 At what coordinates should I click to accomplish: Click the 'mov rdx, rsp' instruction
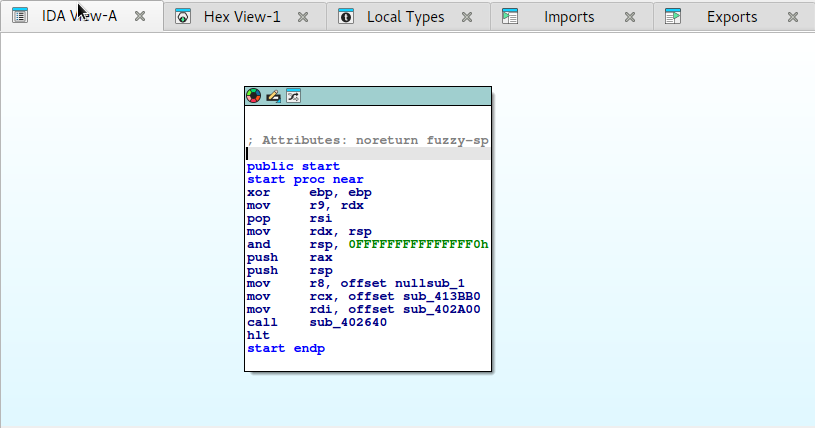pos(309,231)
